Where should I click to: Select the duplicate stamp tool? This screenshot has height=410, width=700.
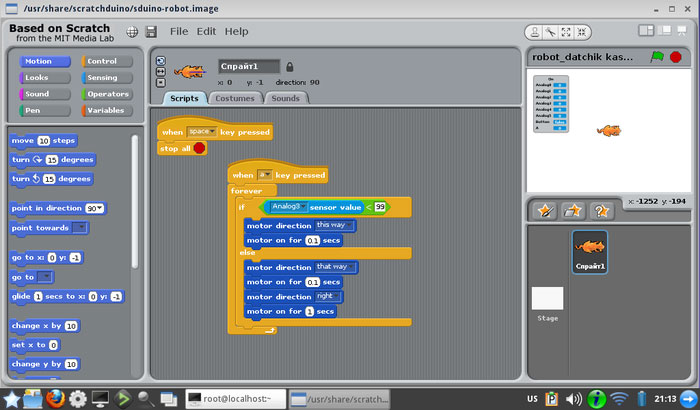click(534, 32)
